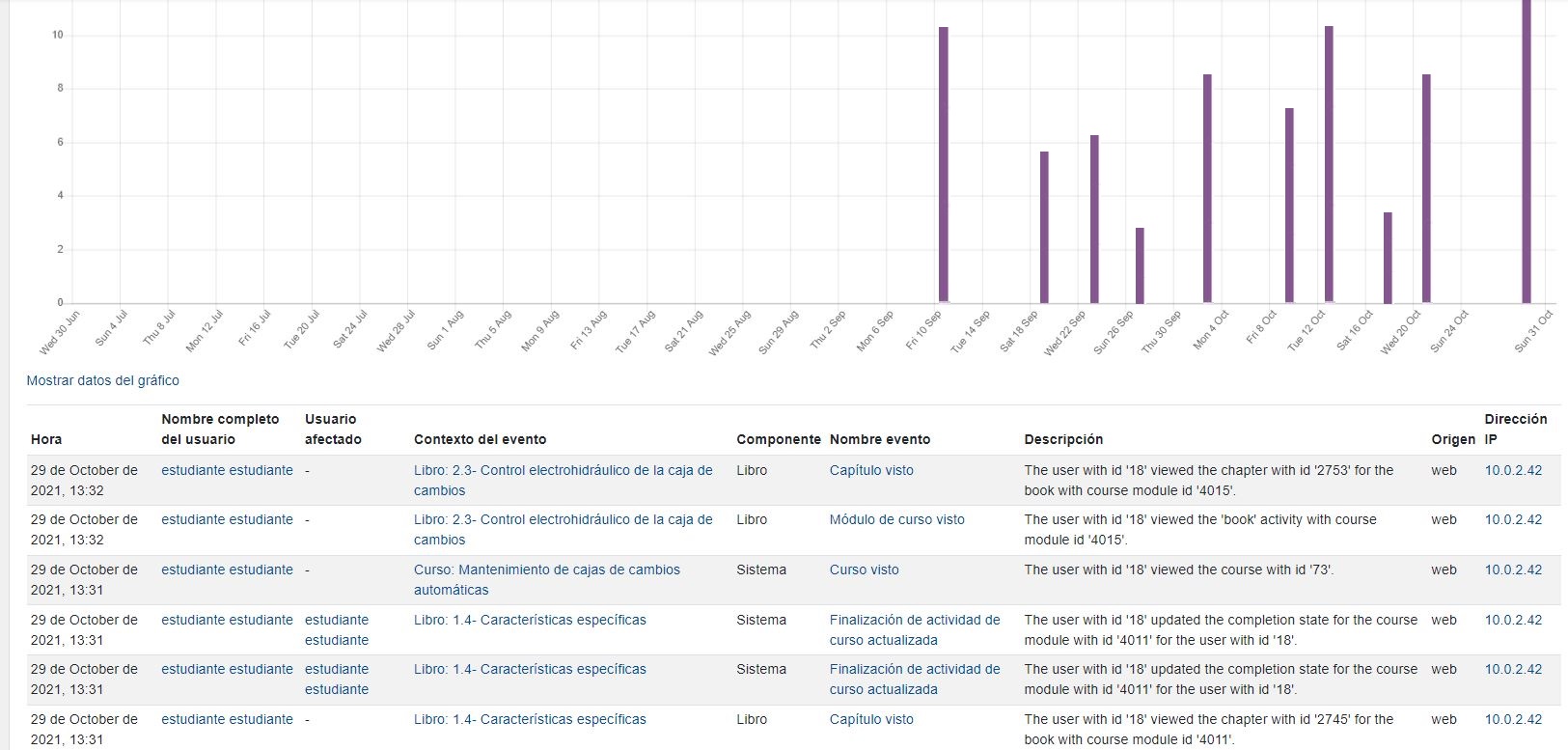Click the tallest bar at the chart's far right
1568x750 pixels.
1526,145
